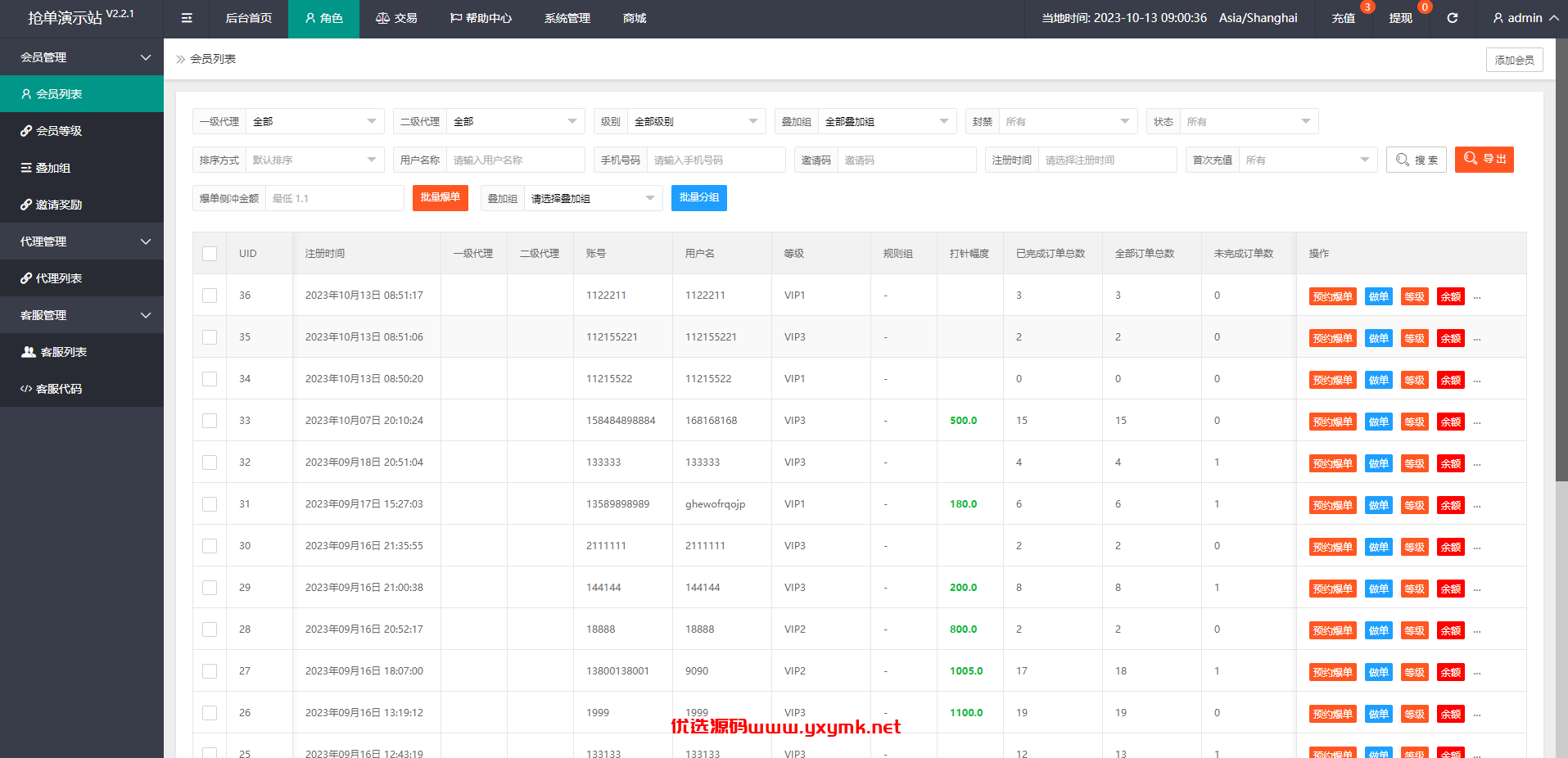Viewport: 1568px width, 758px height.
Task: Open 系统管理 top menu
Action: pos(567,18)
